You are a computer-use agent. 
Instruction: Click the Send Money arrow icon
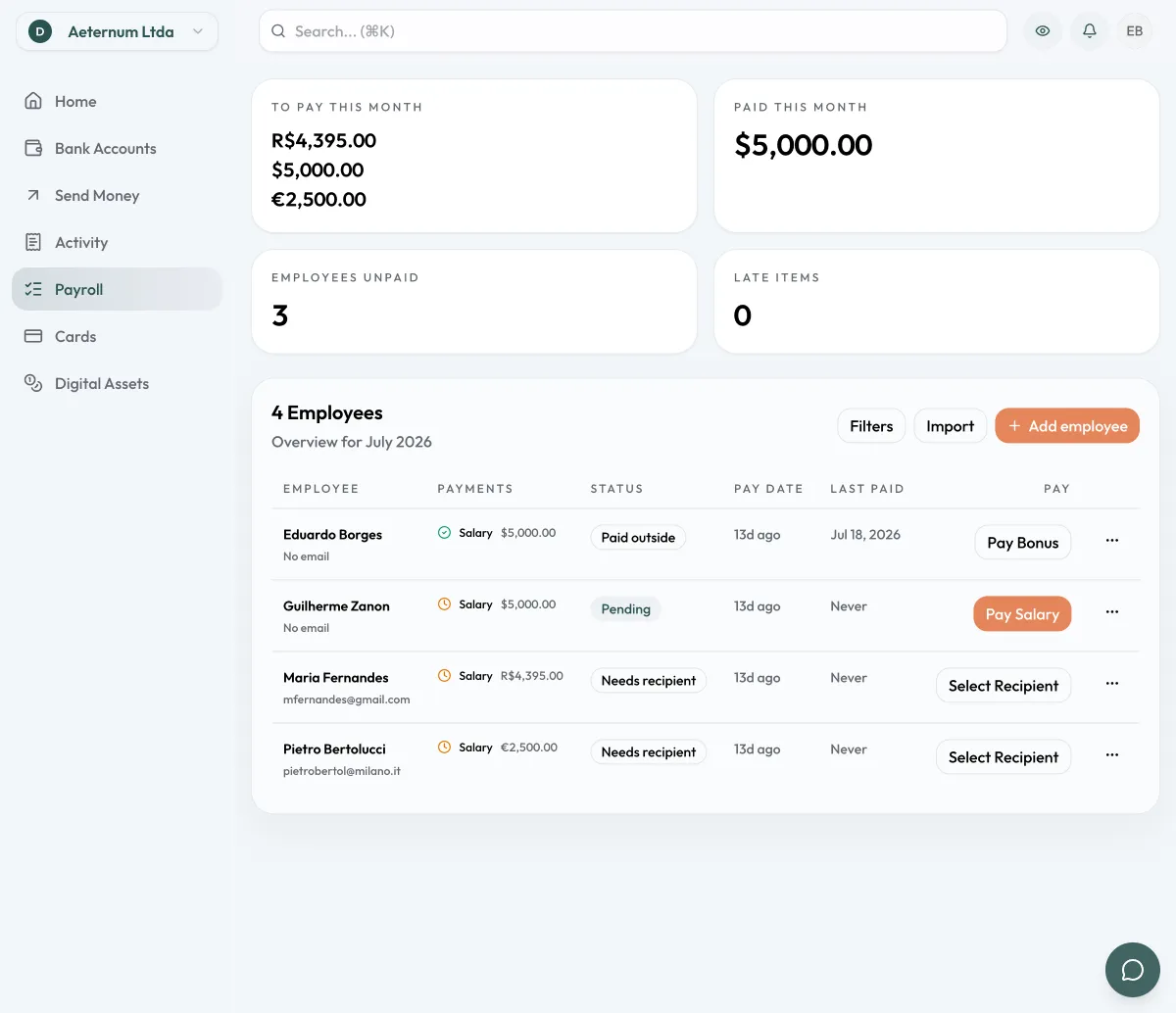[x=33, y=195]
